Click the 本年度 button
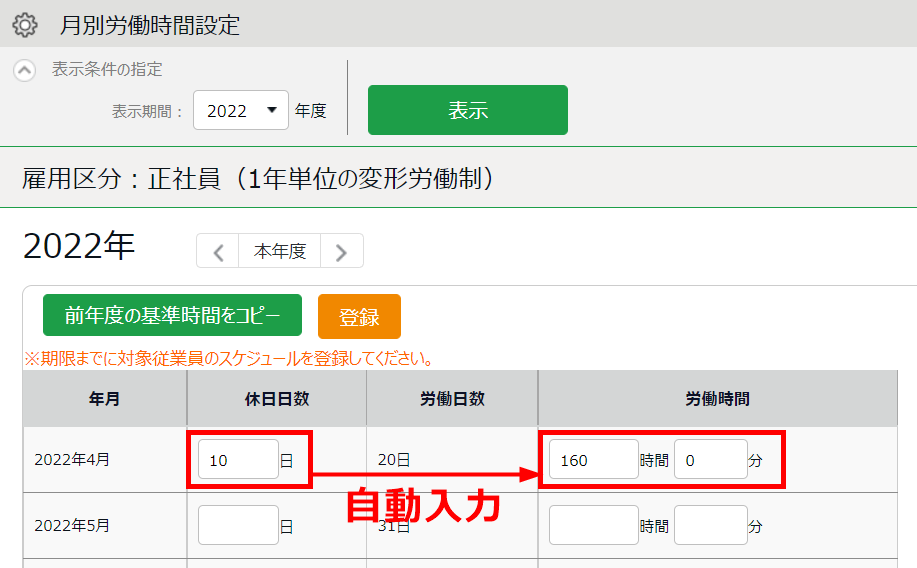The width and height of the screenshot is (917, 568). click(x=280, y=251)
